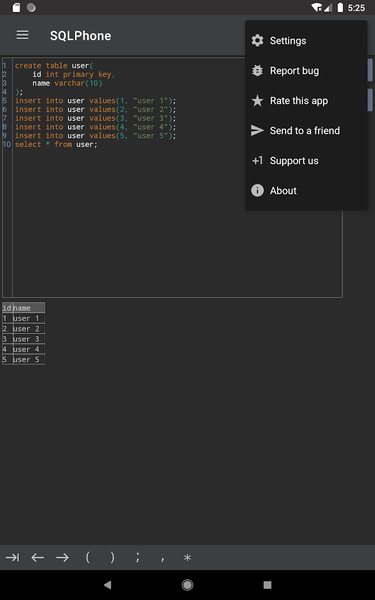The image size is (375, 600).
Task: Select the 'user 5' result cell
Action: coord(29,360)
